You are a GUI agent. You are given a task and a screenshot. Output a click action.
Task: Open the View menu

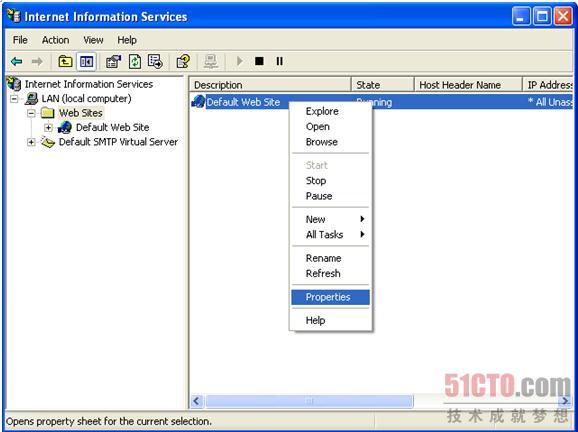93,40
